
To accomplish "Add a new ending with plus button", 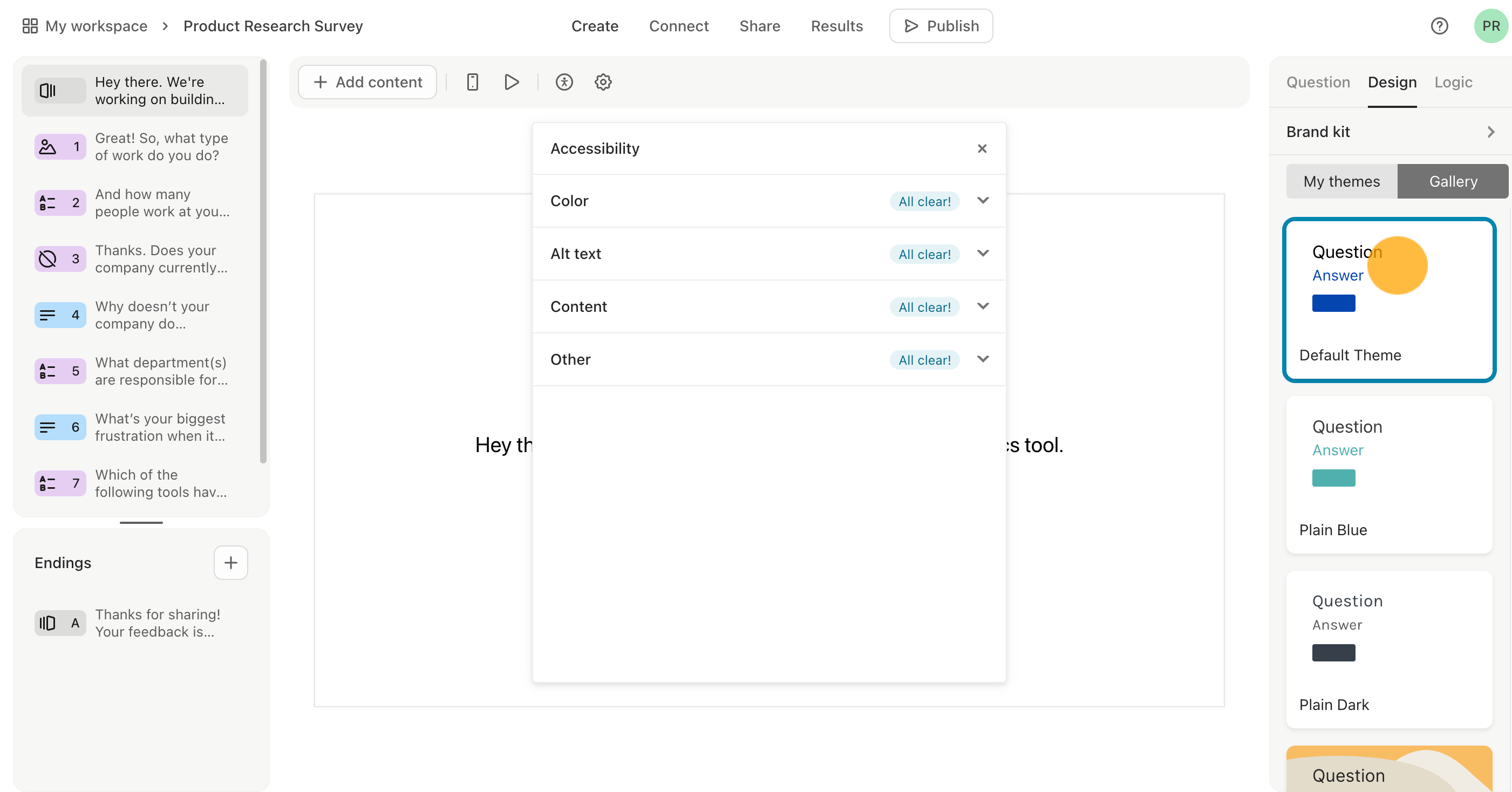I will click(230, 563).
